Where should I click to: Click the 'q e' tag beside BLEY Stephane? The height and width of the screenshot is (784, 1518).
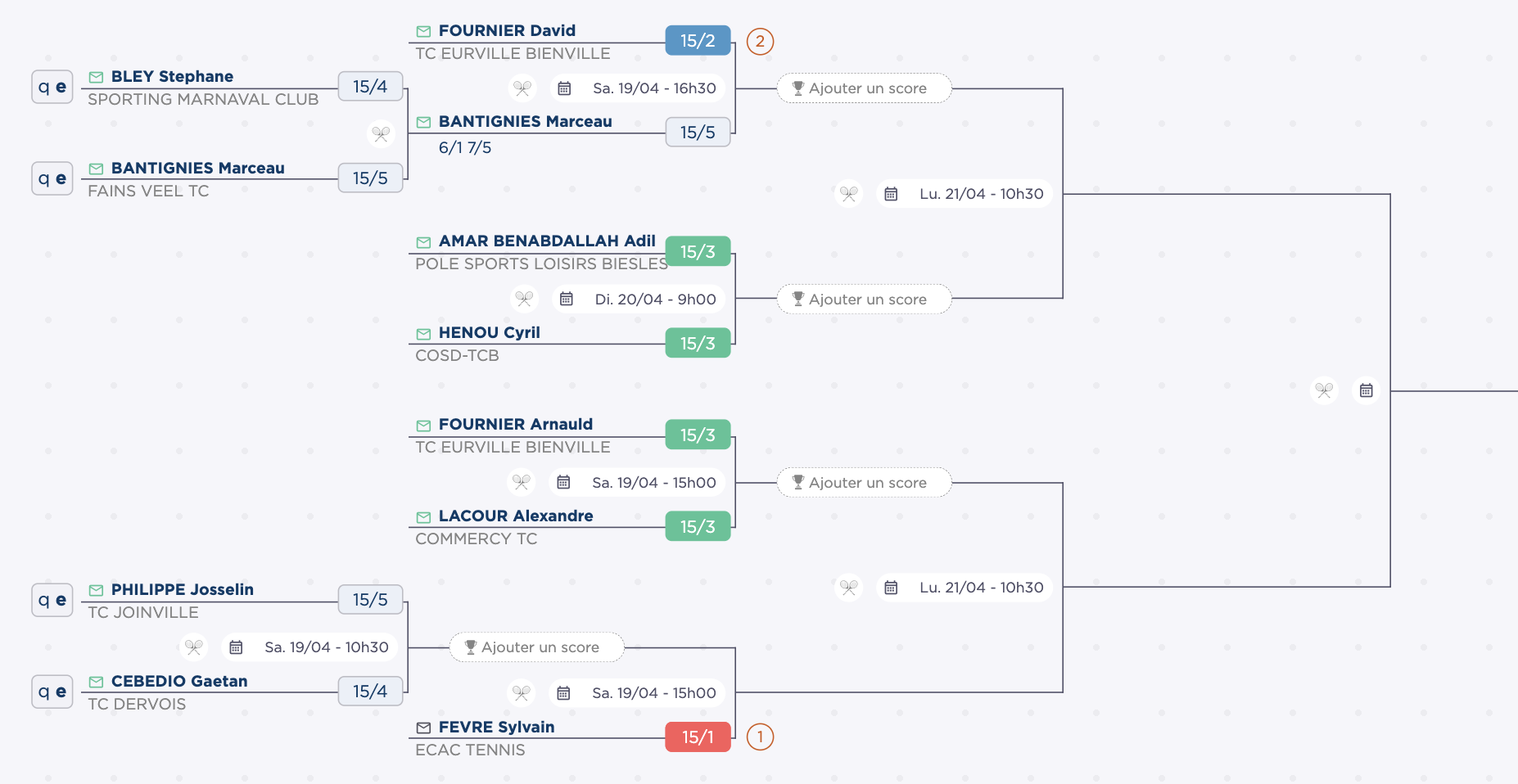[52, 87]
